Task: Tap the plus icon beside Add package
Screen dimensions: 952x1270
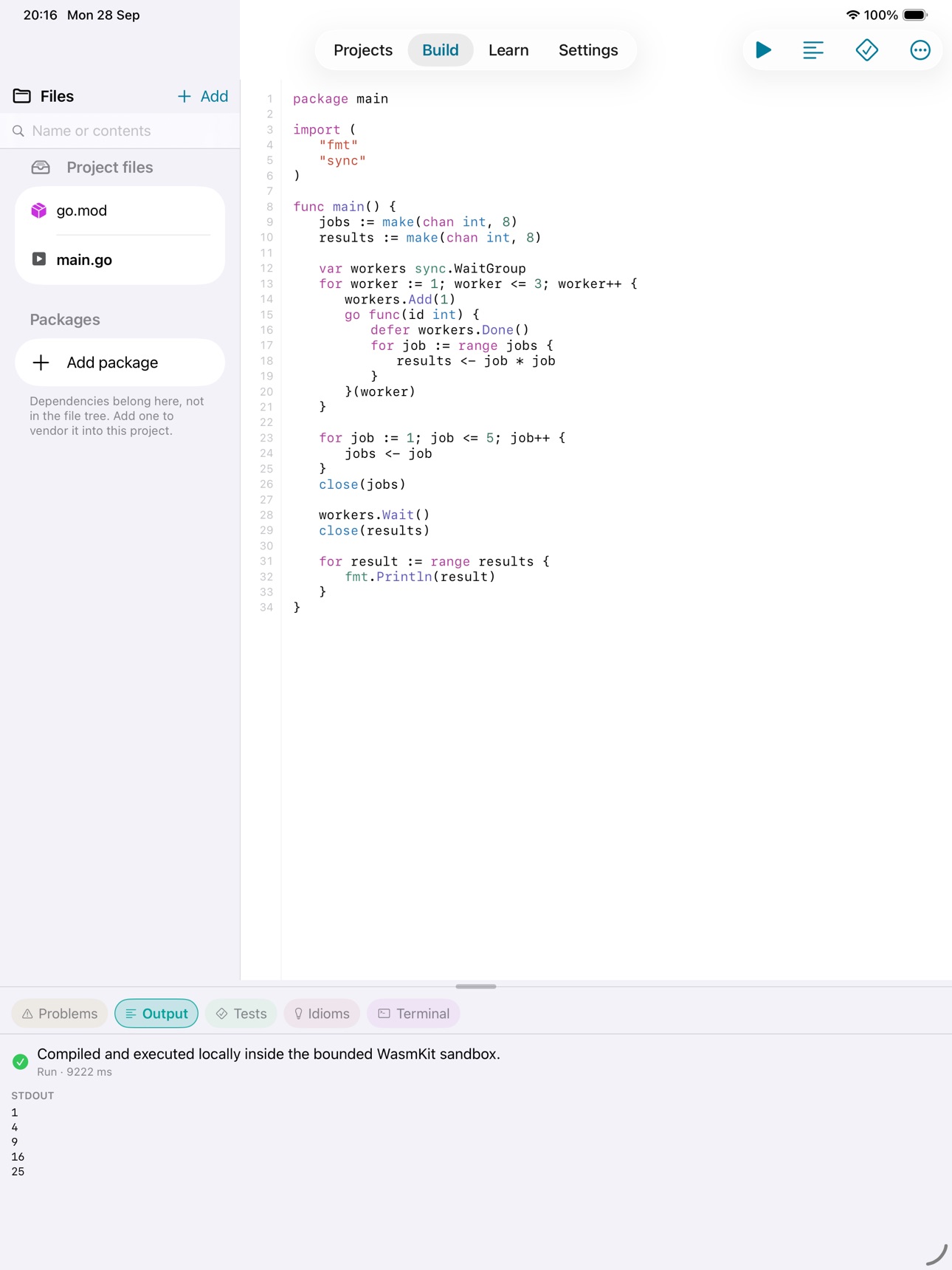Action: (41, 363)
